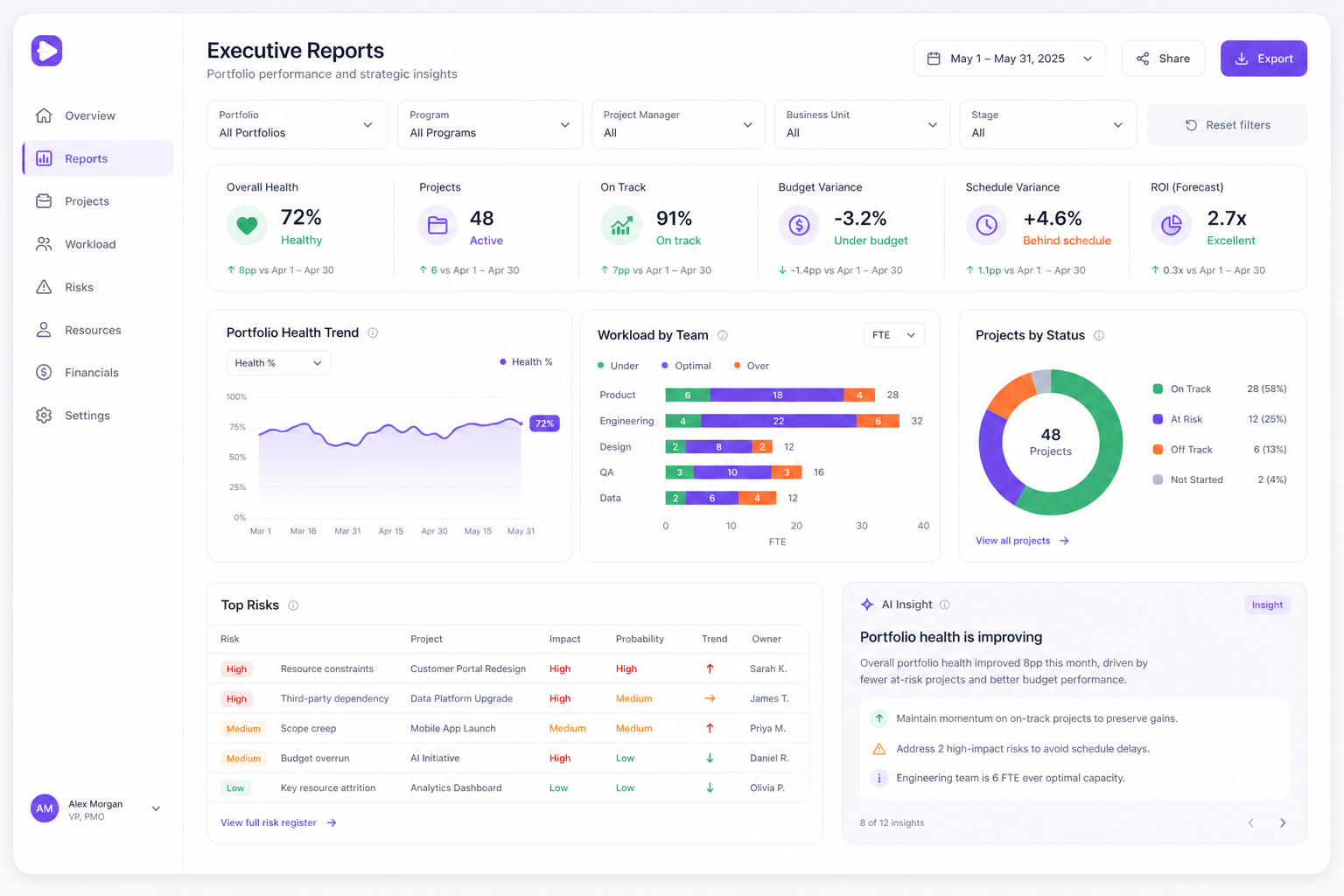Open the date range picker
The image size is (1344, 896).
click(x=1010, y=59)
